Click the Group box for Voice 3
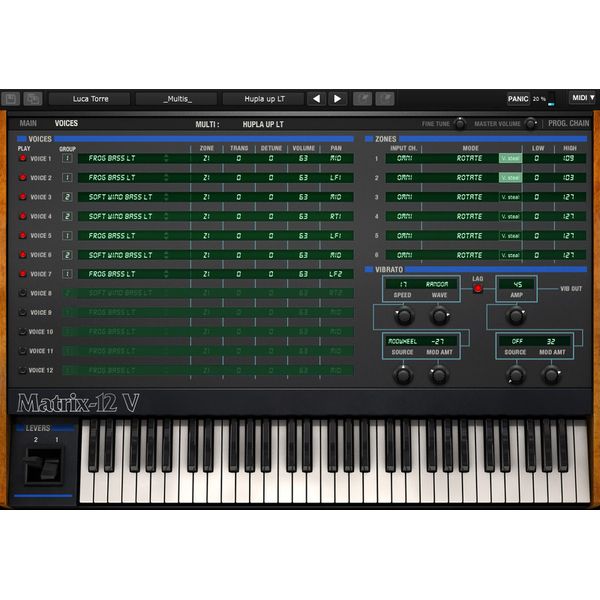The width and height of the screenshot is (600, 600). [67, 197]
